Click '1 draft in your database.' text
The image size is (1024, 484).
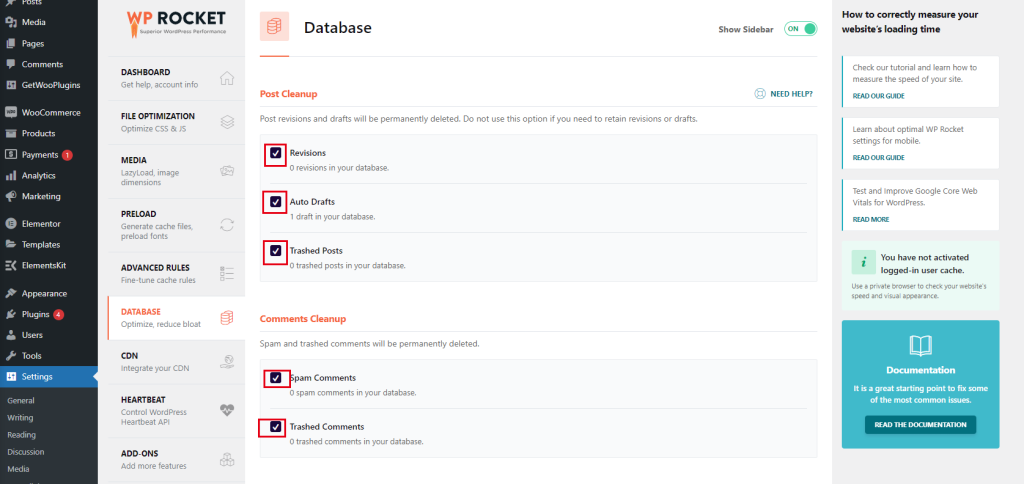(x=332, y=217)
